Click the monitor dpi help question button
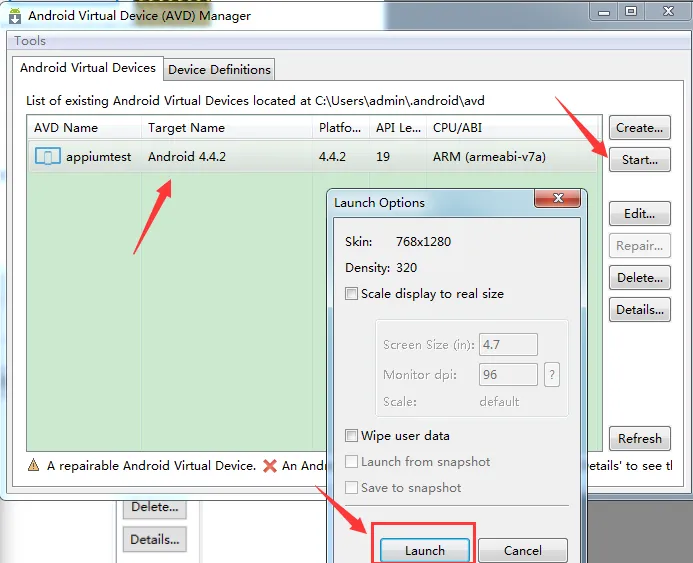Screen dimensions: 693x563 [x=552, y=375]
